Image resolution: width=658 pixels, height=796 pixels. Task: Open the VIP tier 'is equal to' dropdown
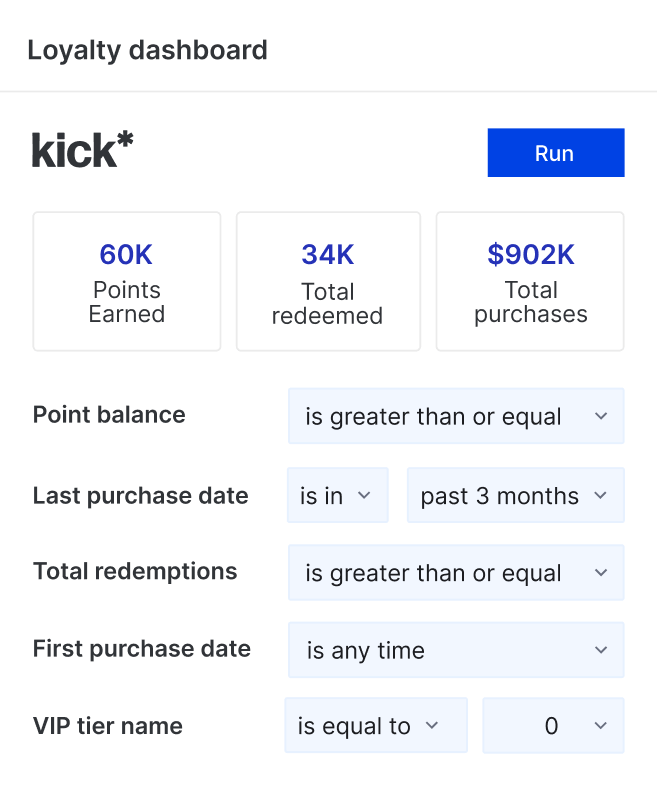point(376,726)
